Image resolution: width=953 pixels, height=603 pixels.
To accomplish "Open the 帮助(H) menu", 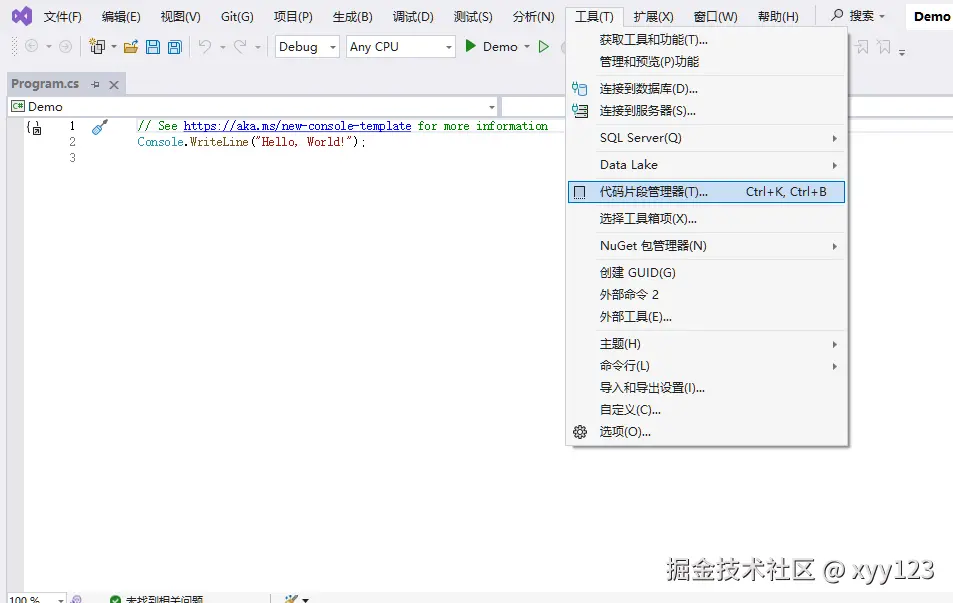I will pos(778,16).
